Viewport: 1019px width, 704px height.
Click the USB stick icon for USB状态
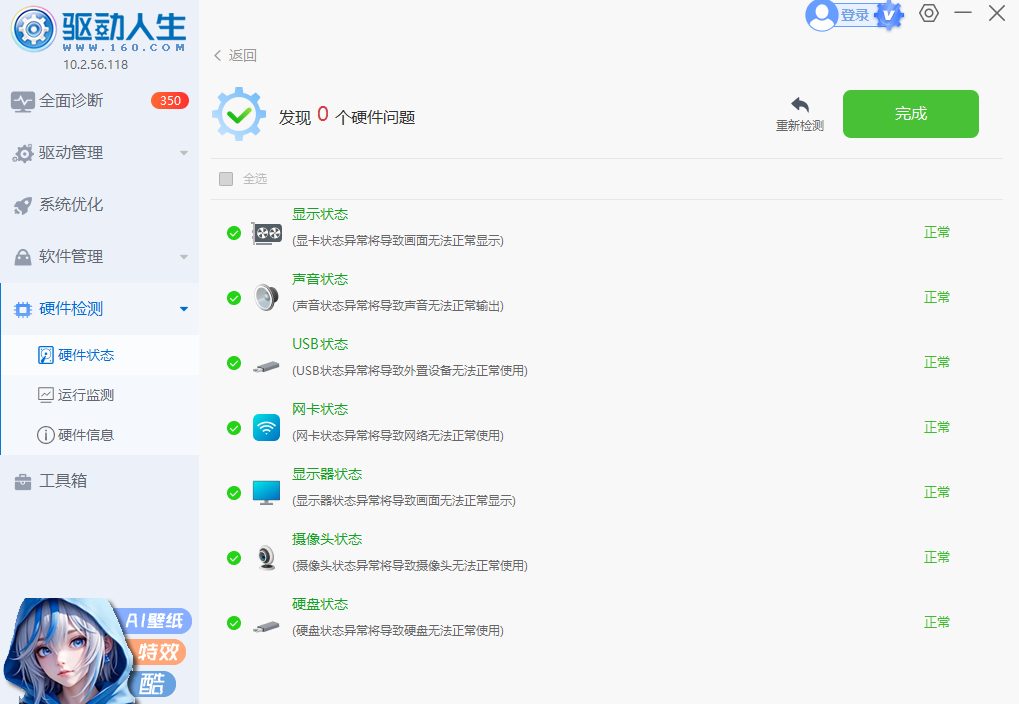point(266,367)
